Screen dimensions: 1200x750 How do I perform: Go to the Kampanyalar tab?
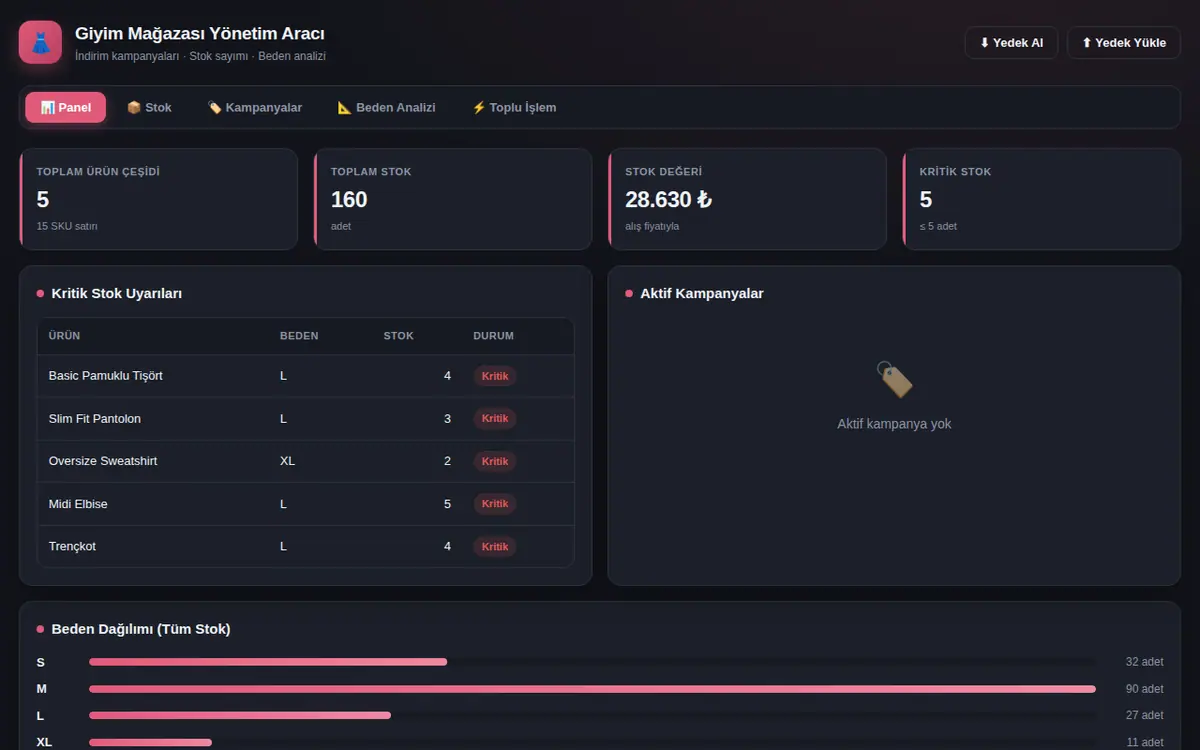pos(254,107)
